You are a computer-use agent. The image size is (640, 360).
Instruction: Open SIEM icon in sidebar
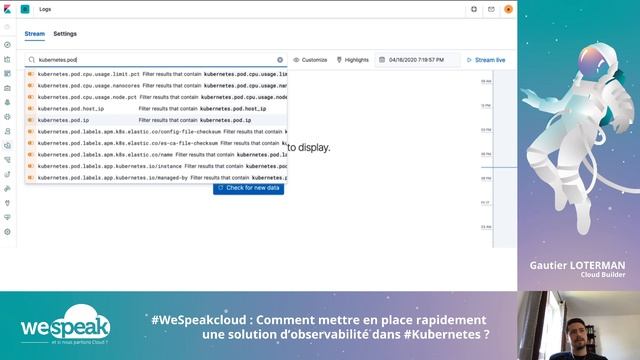click(x=7, y=189)
